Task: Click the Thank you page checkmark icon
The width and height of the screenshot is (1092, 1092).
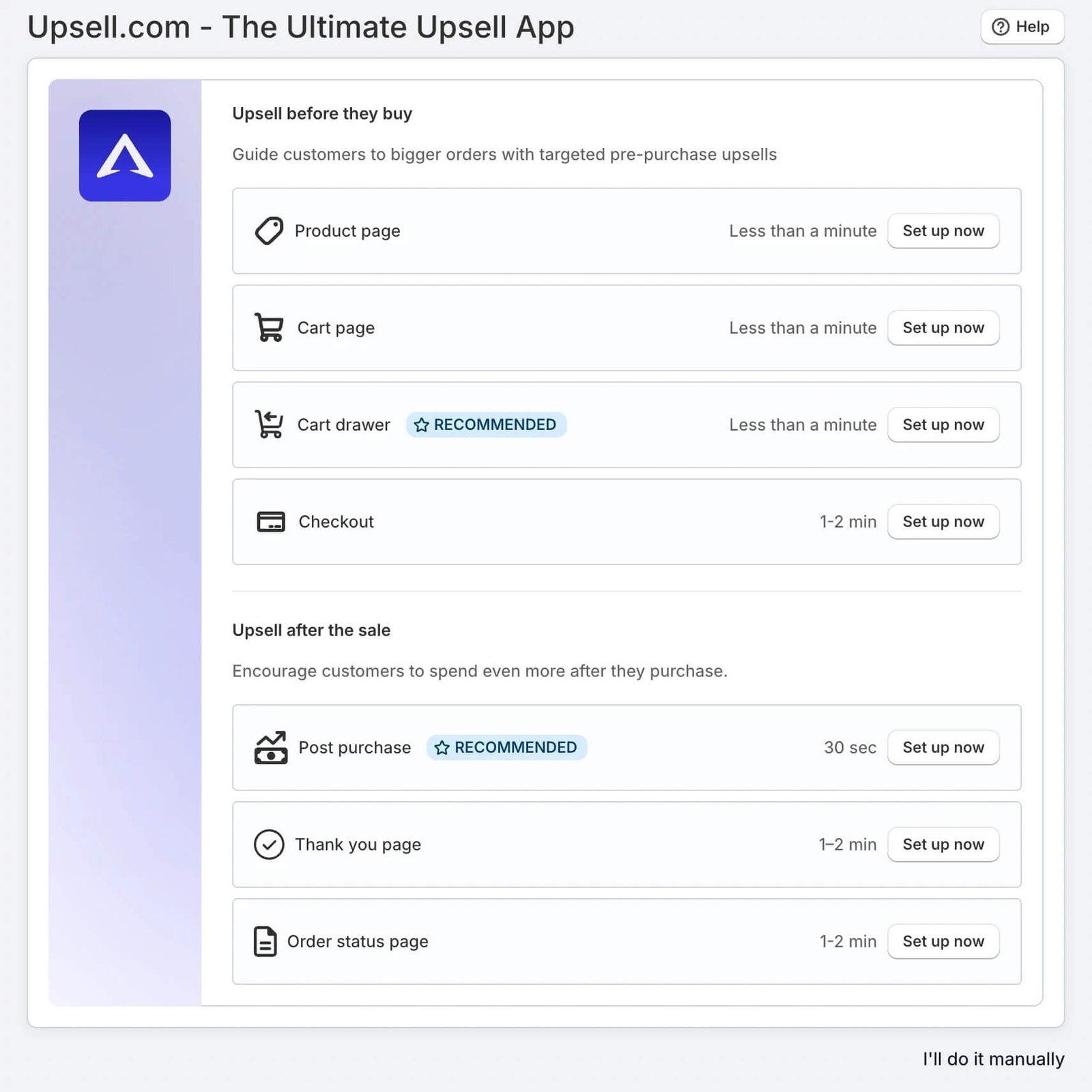Action: [269, 844]
